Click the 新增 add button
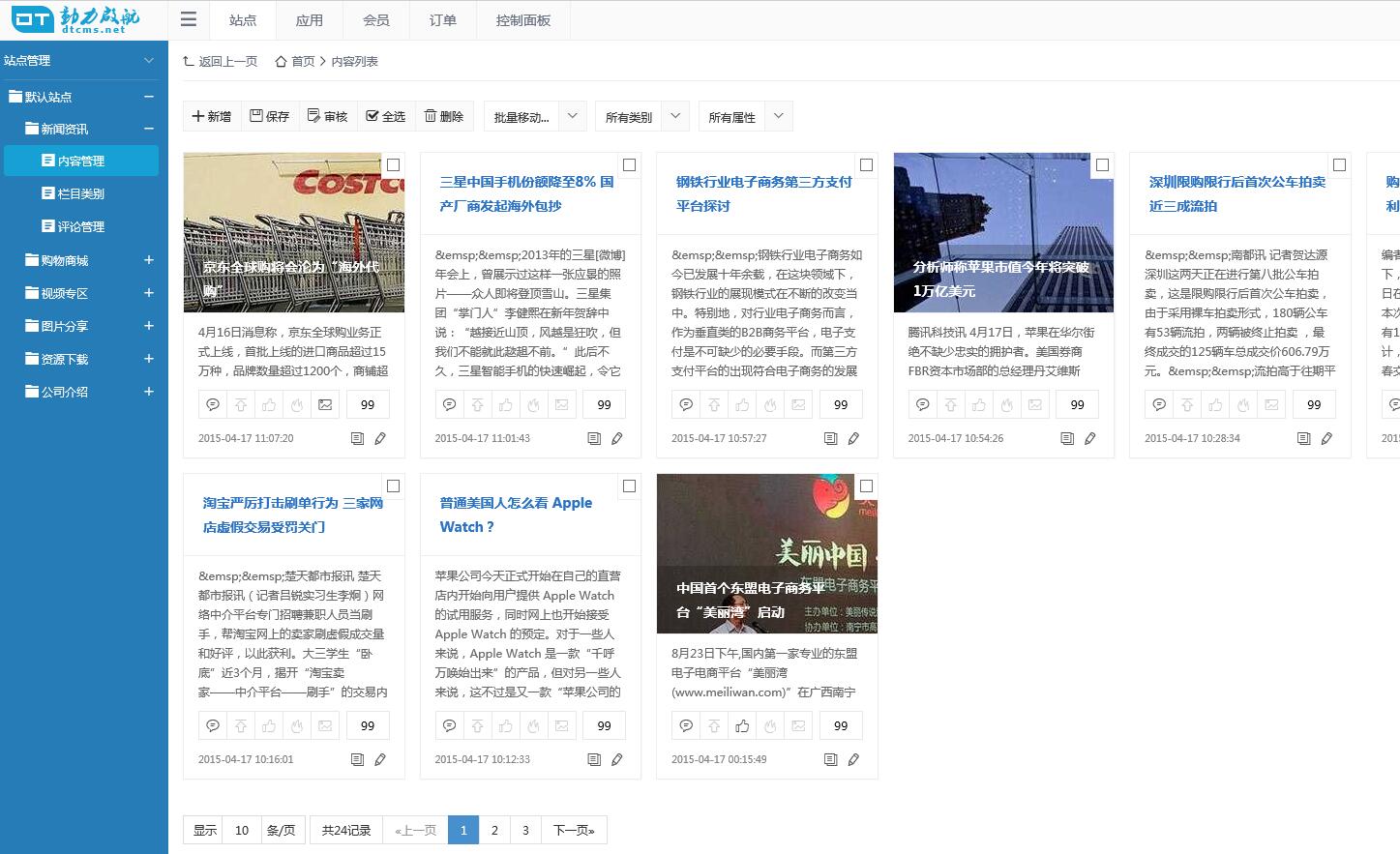The image size is (1400, 854). pyautogui.click(x=212, y=116)
